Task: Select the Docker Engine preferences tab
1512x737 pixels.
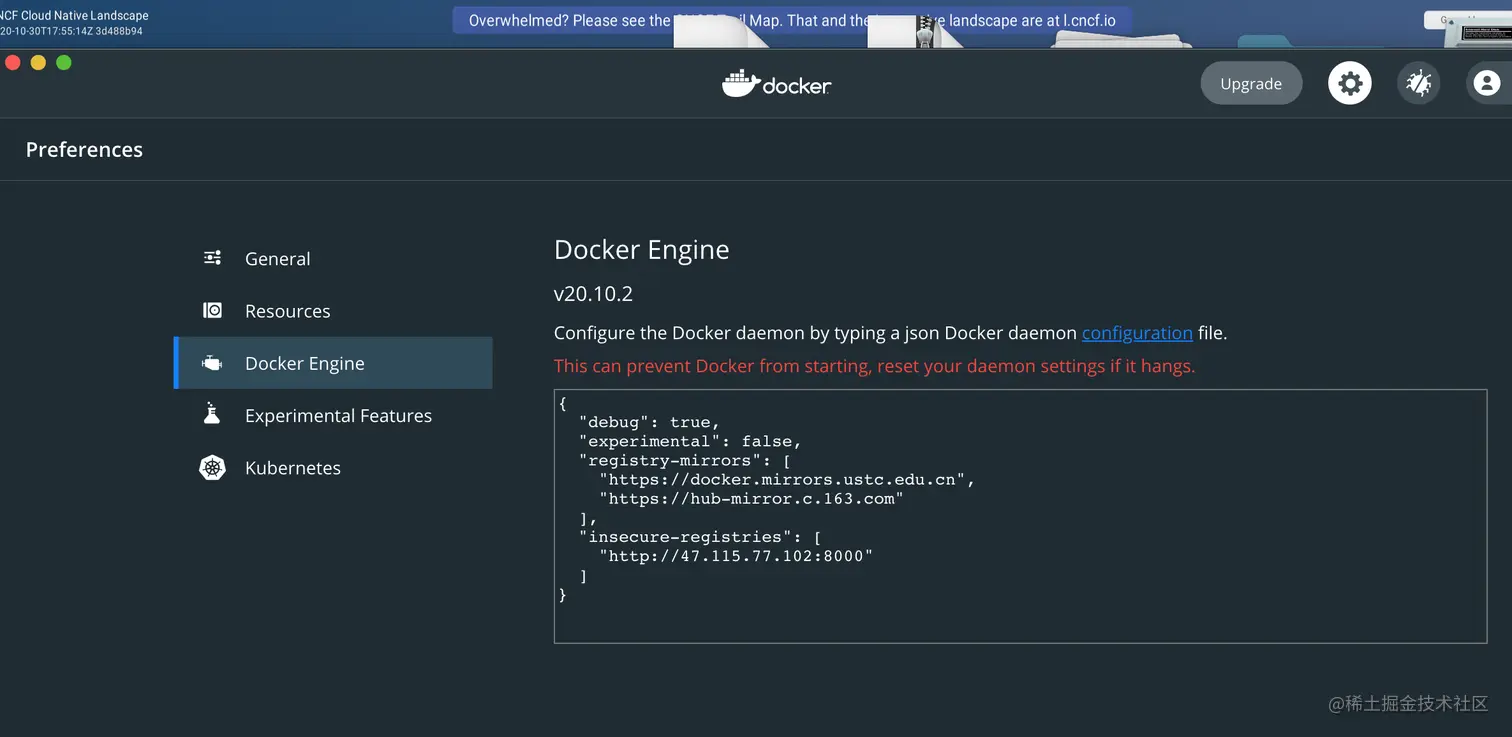Action: tap(333, 363)
